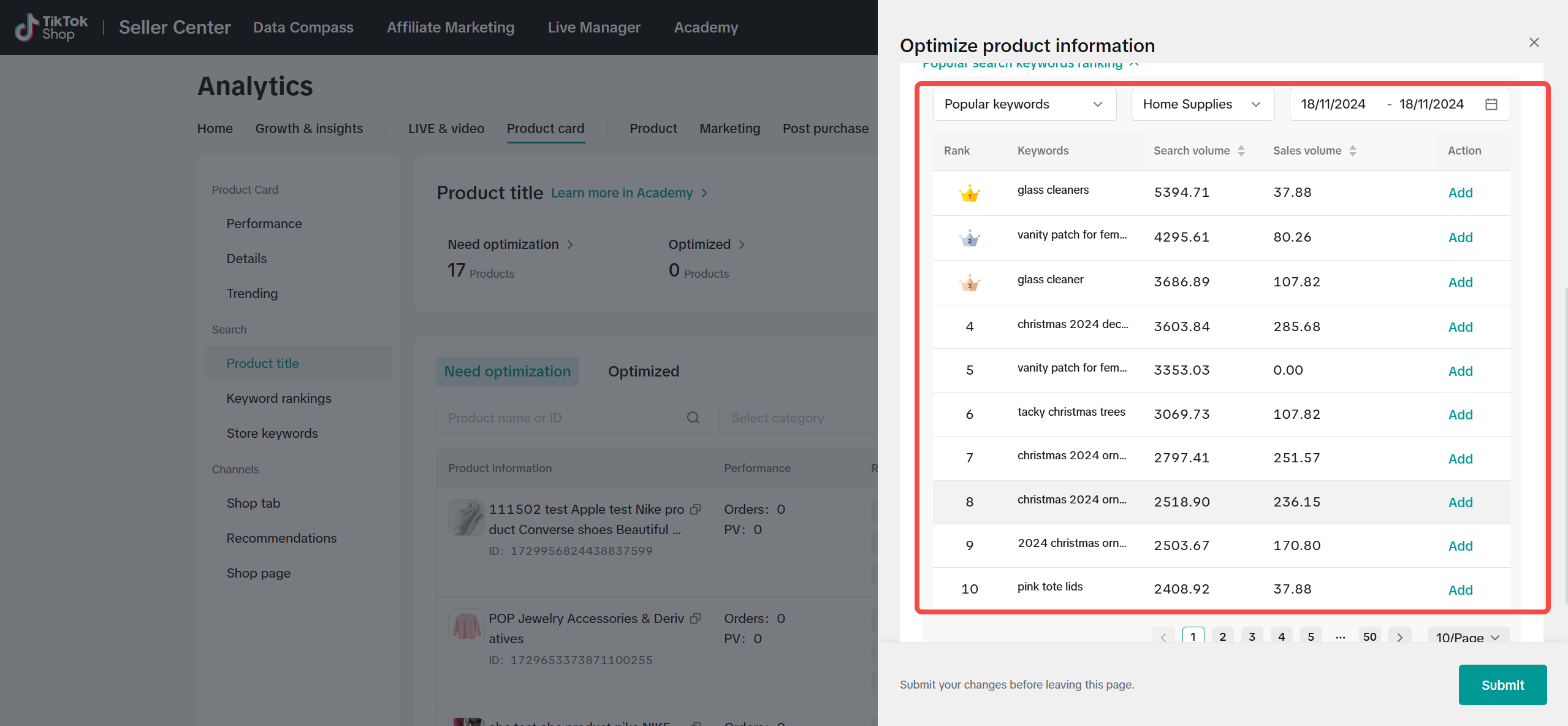The height and width of the screenshot is (726, 1568).
Task: Click copy icon beside POP Jewelry Accessories
Action: tap(695, 618)
